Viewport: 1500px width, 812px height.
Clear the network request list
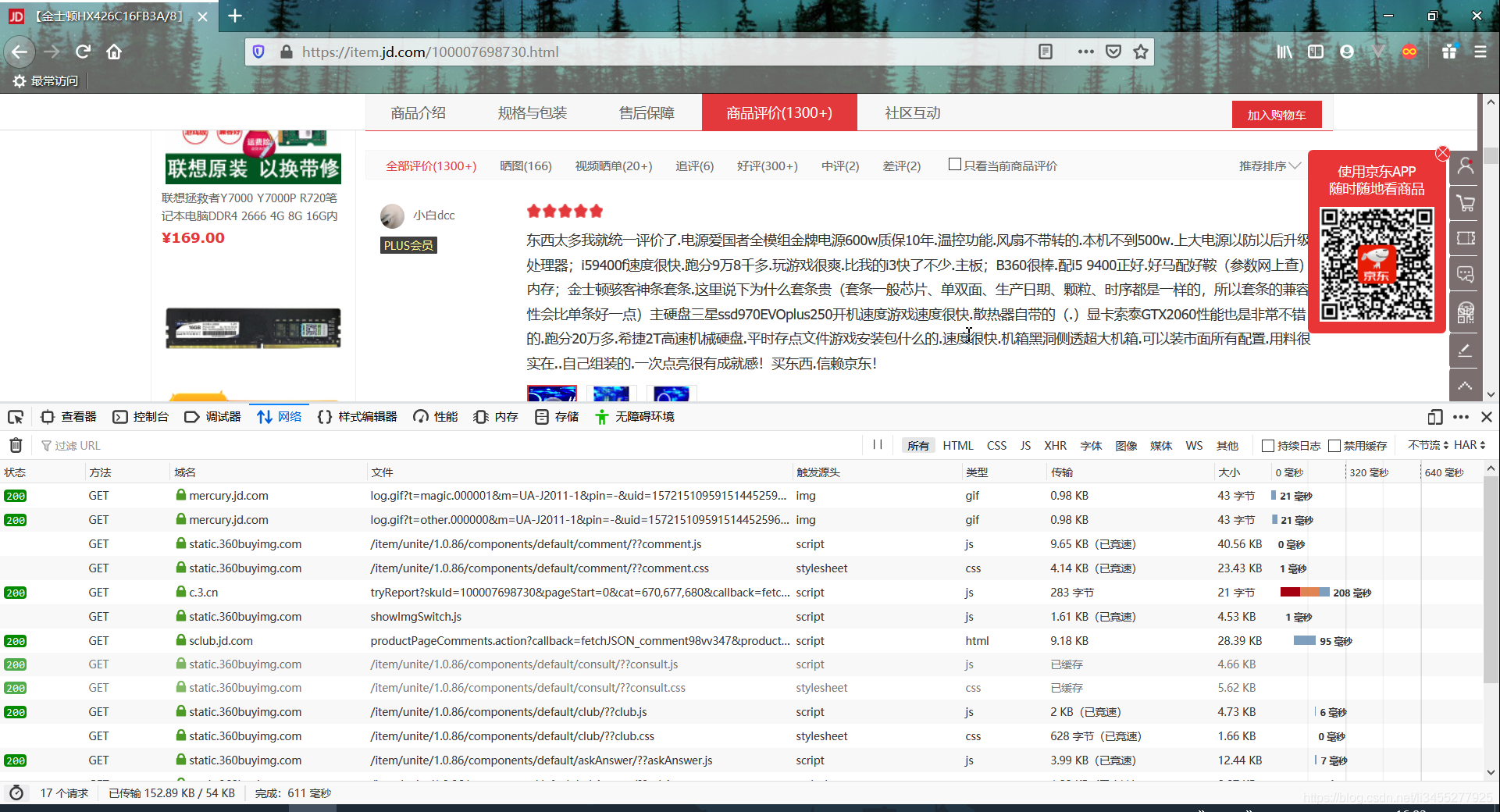click(16, 446)
